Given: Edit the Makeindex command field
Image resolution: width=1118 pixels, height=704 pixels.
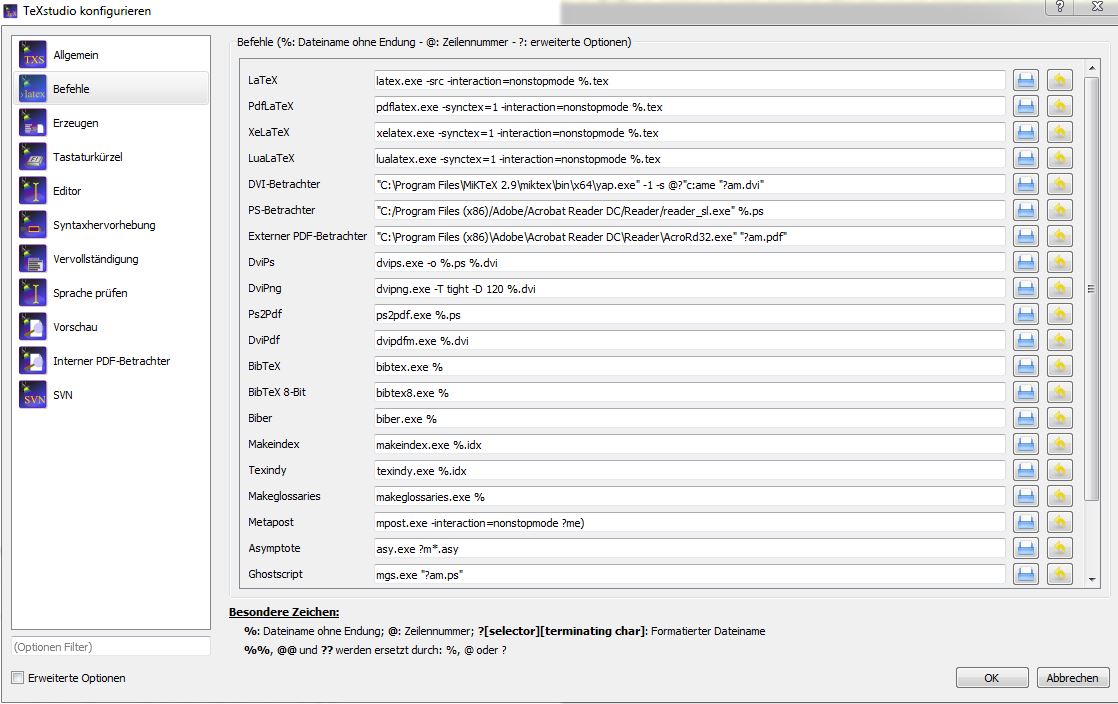Looking at the screenshot, I should 689,444.
